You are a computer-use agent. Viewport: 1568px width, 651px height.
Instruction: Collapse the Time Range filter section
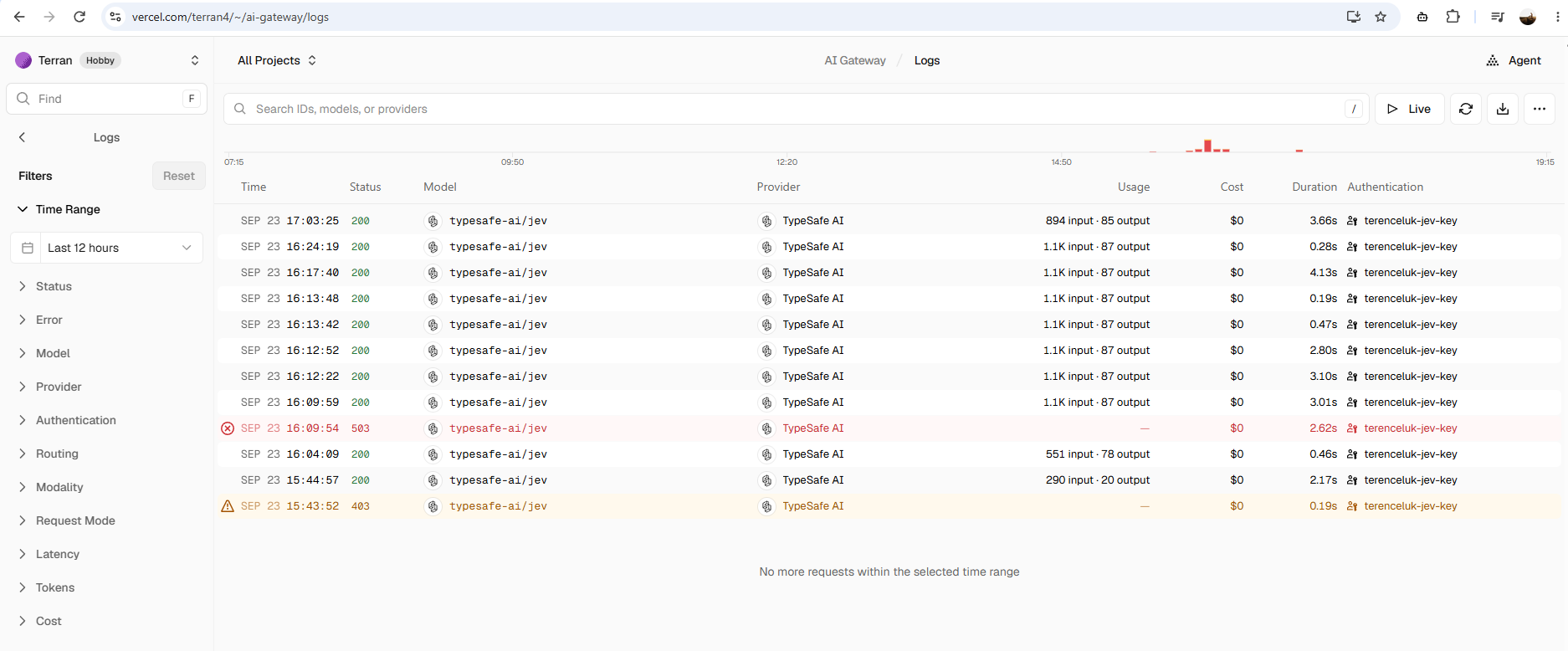point(59,209)
